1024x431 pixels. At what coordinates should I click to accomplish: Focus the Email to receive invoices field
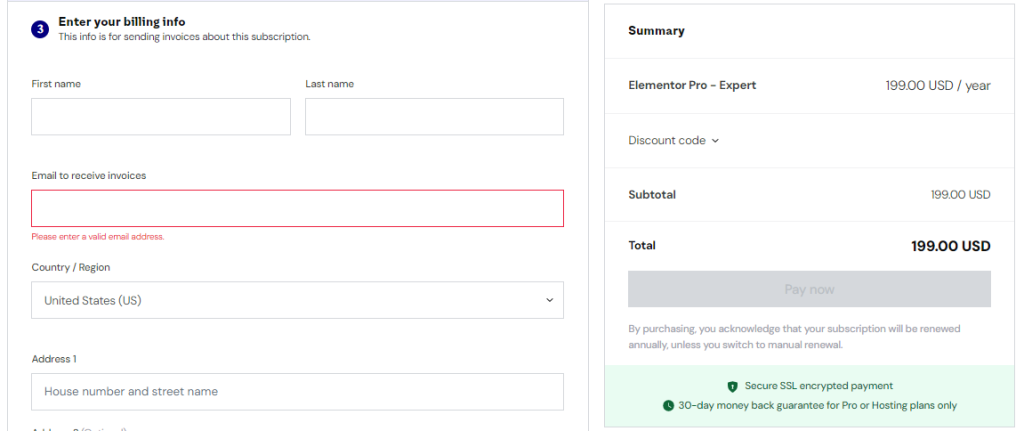coord(297,208)
